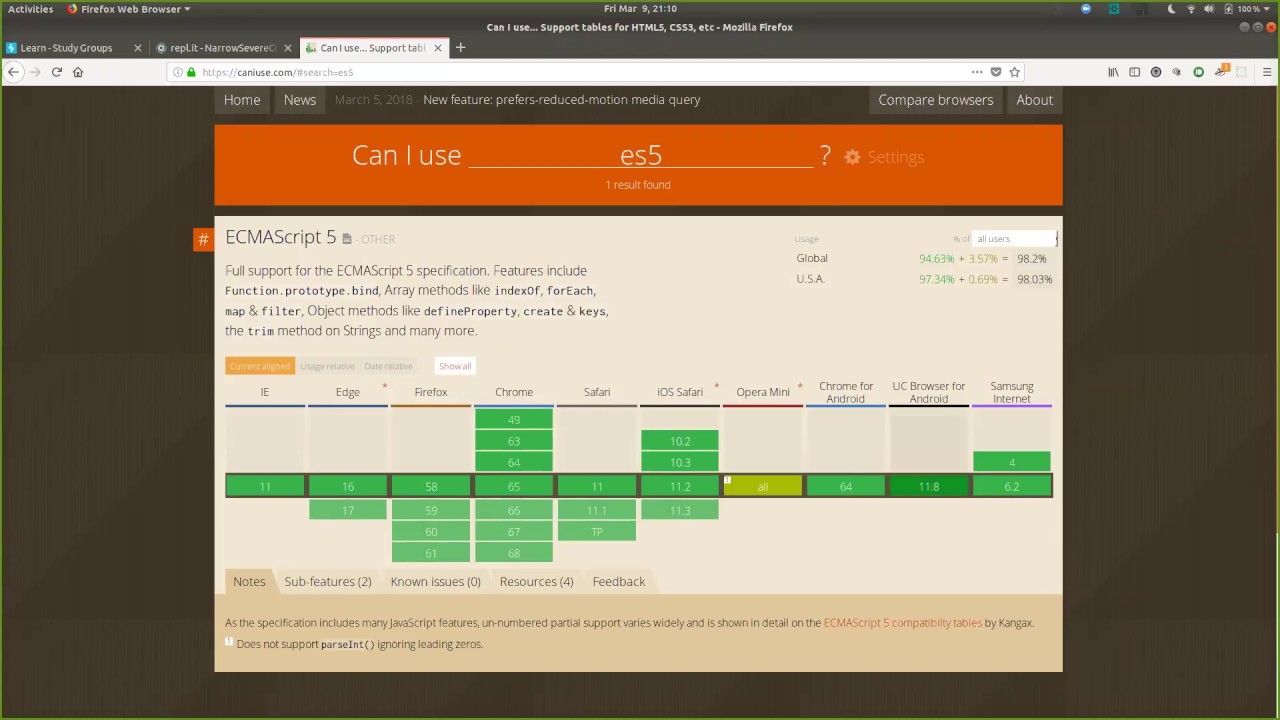The width and height of the screenshot is (1280, 720).
Task: Click the prefers-reduced-motion news headline
Action: (561, 100)
